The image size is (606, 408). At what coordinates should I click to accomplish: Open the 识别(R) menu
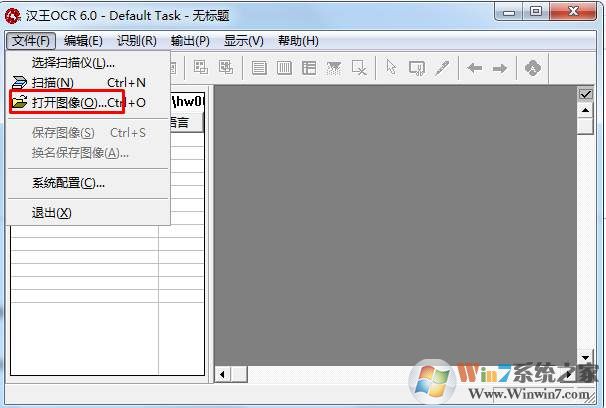click(137, 41)
